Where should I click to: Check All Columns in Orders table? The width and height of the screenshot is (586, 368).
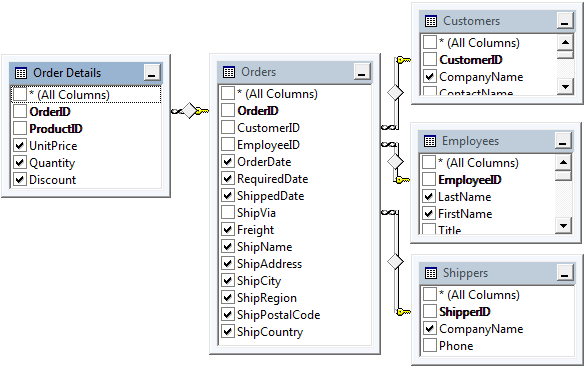pos(228,94)
